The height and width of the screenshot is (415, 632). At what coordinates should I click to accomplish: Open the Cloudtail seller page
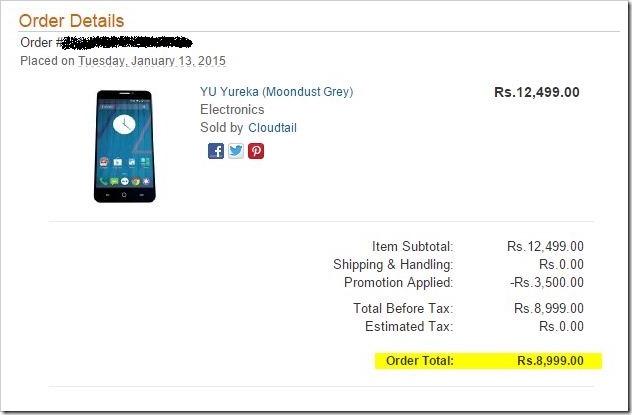[272, 128]
